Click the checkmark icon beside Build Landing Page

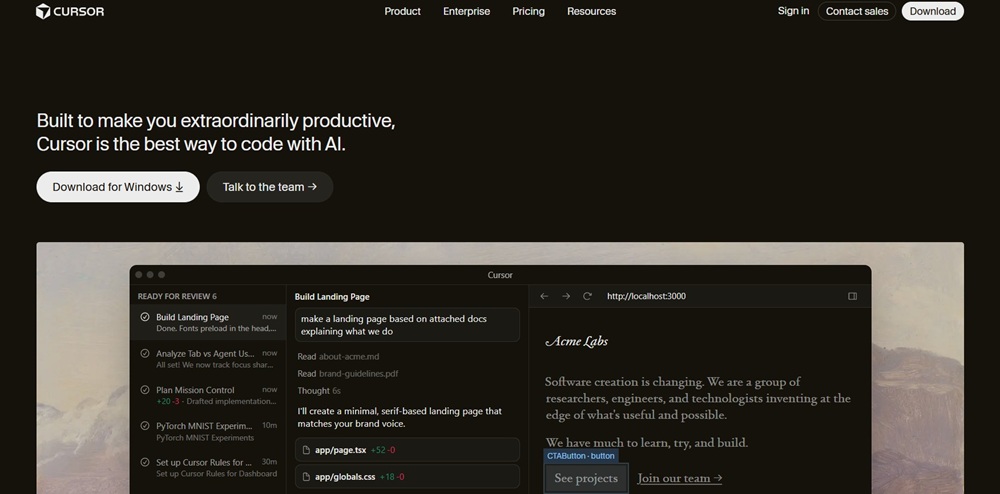tap(145, 317)
